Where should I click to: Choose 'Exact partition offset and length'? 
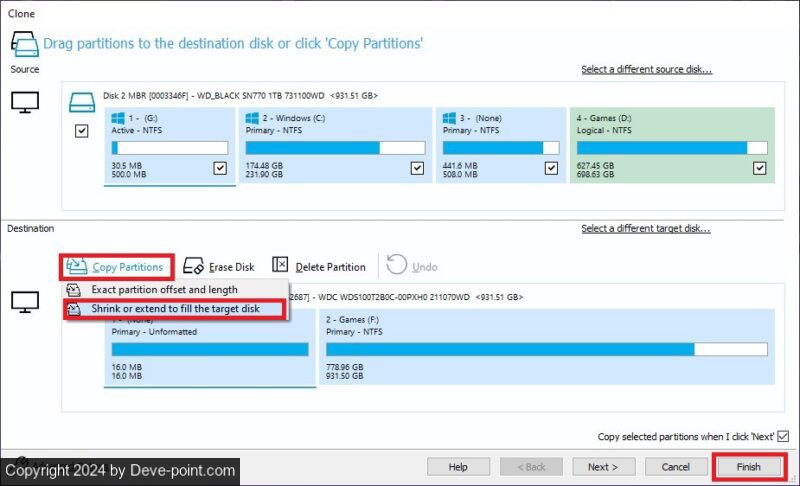(x=164, y=290)
